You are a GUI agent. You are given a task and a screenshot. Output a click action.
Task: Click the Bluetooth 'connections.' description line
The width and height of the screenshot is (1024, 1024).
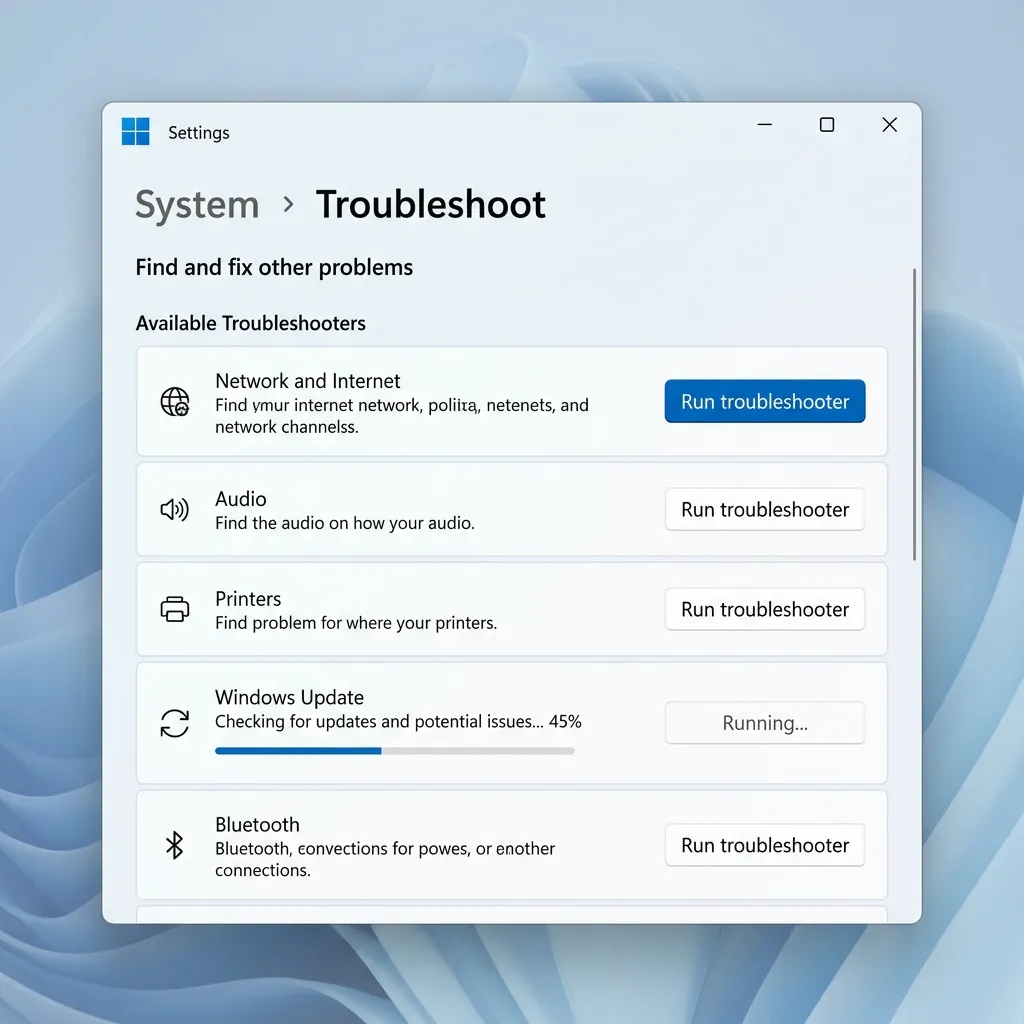point(263,871)
